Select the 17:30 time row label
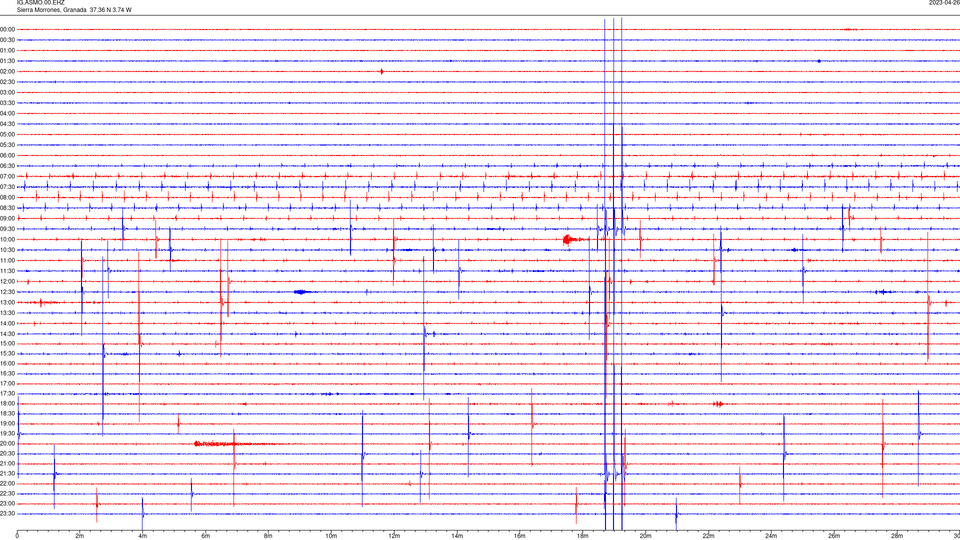Screen dimensions: 960x540 [x=8, y=394]
